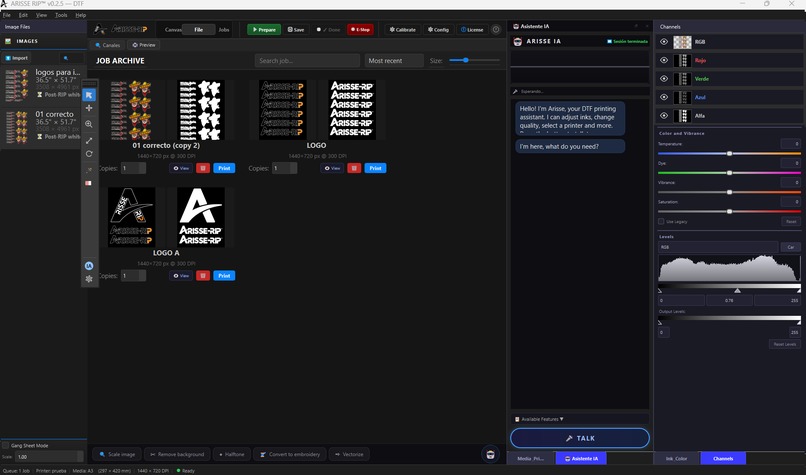This screenshot has height=475, width=806.
Task: Click the License button
Action: (x=472, y=30)
